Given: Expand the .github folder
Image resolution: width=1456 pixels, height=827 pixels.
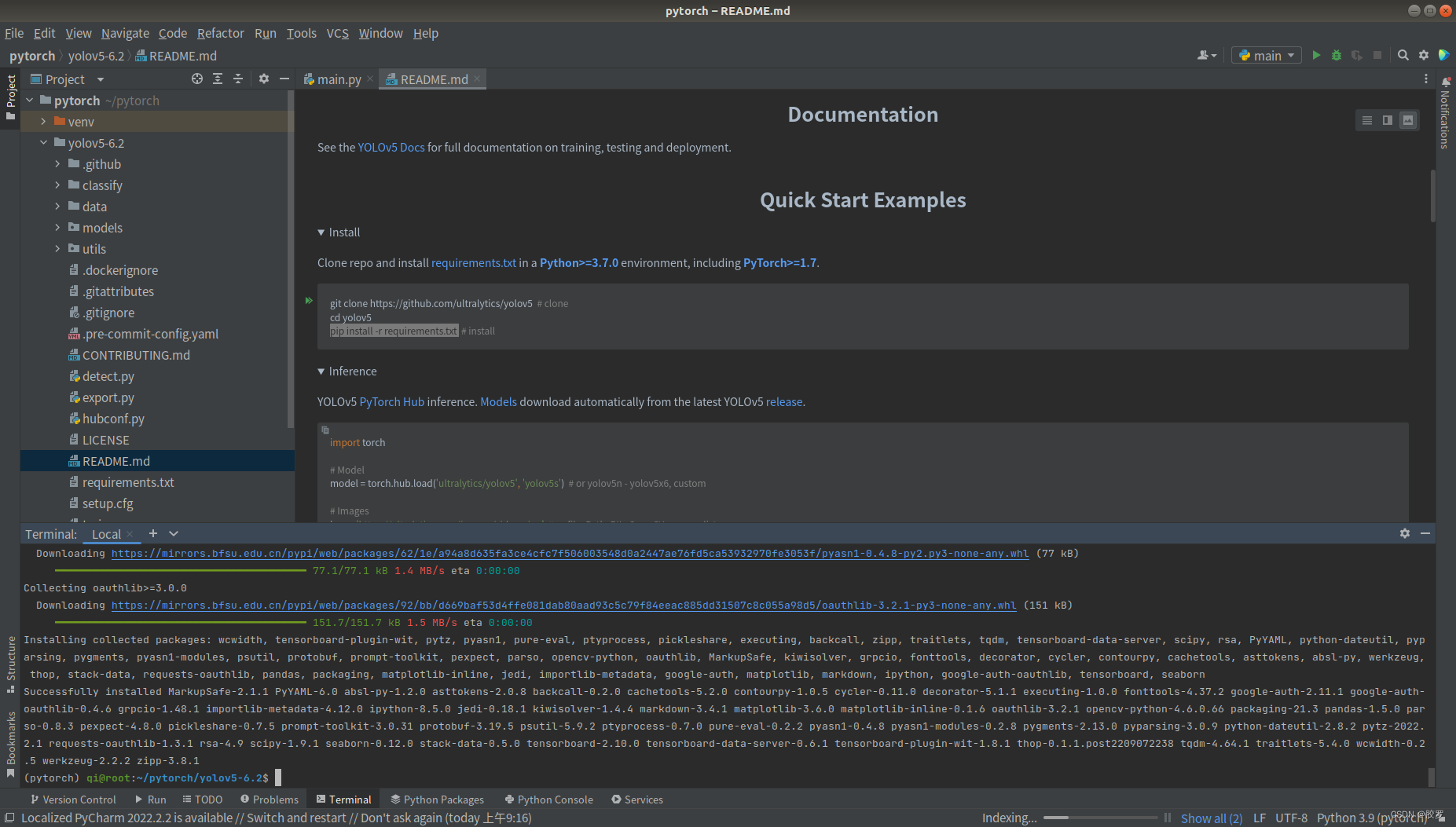Looking at the screenshot, I should pyautogui.click(x=57, y=164).
